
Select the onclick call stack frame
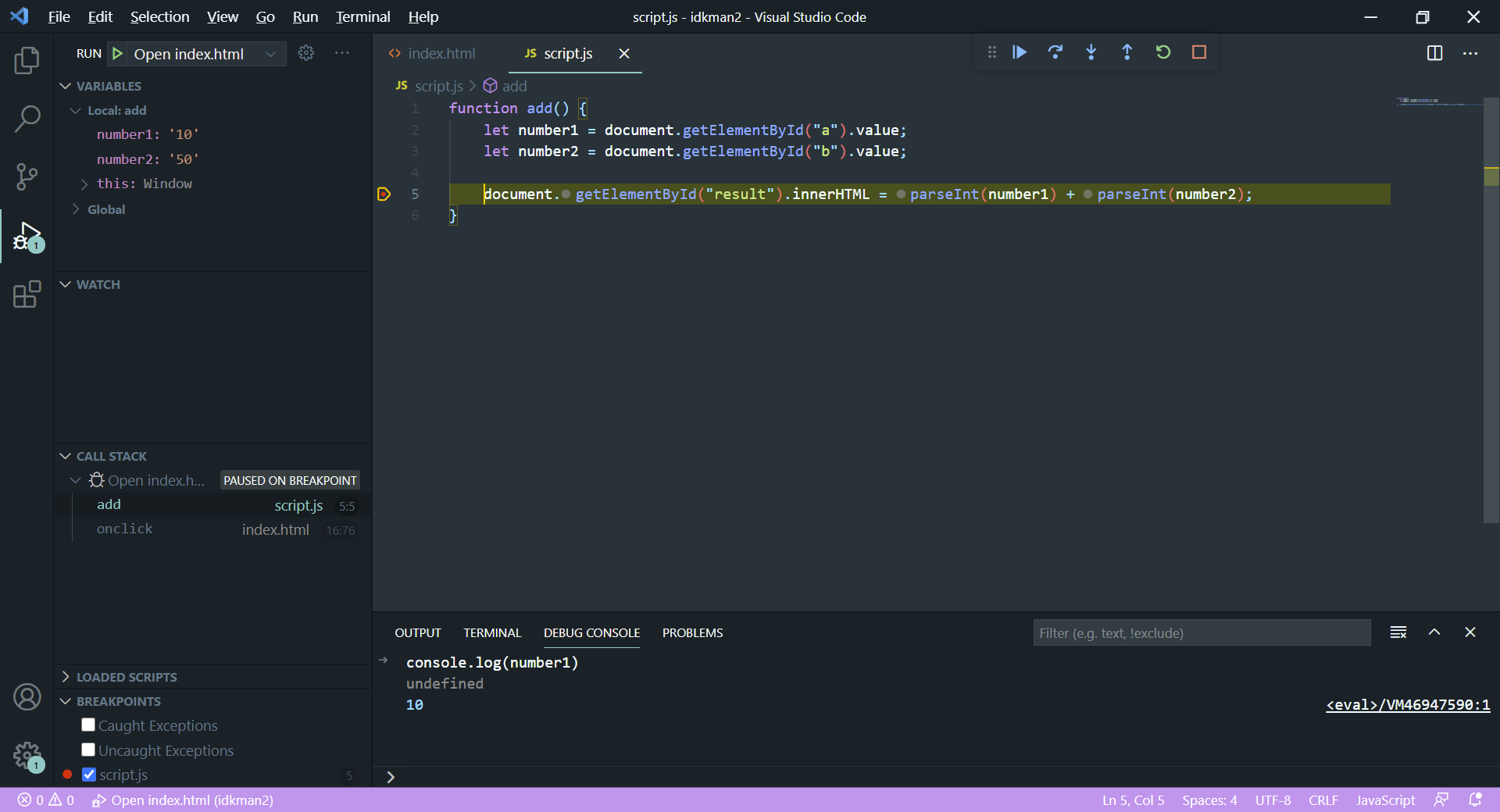tap(125, 529)
